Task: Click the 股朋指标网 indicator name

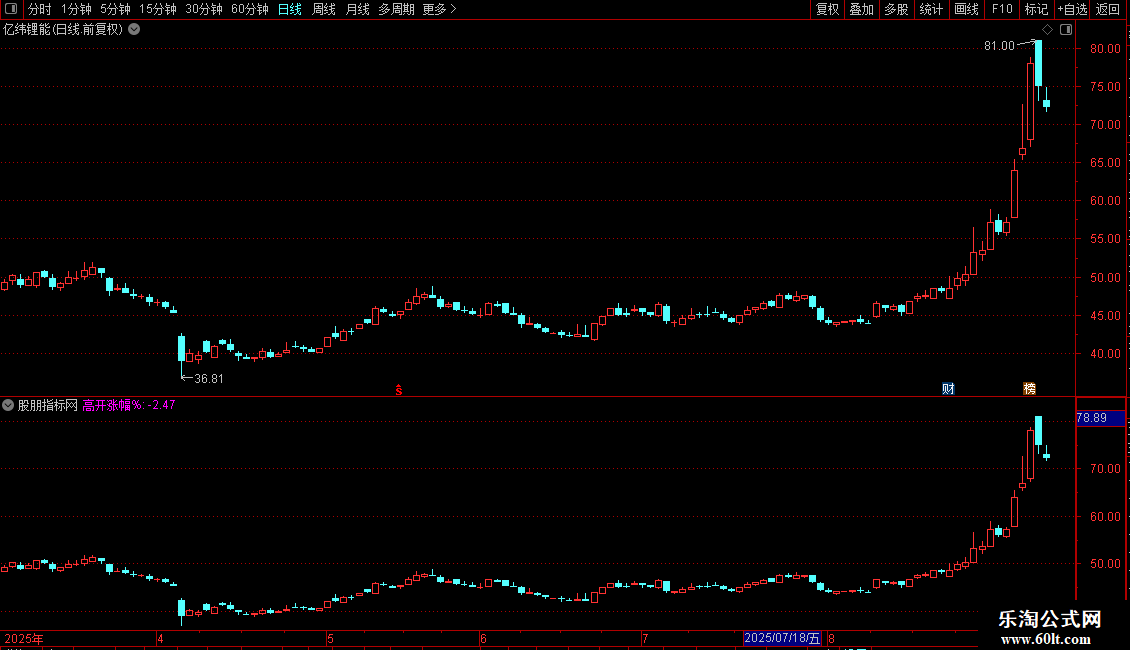Action: [48, 405]
